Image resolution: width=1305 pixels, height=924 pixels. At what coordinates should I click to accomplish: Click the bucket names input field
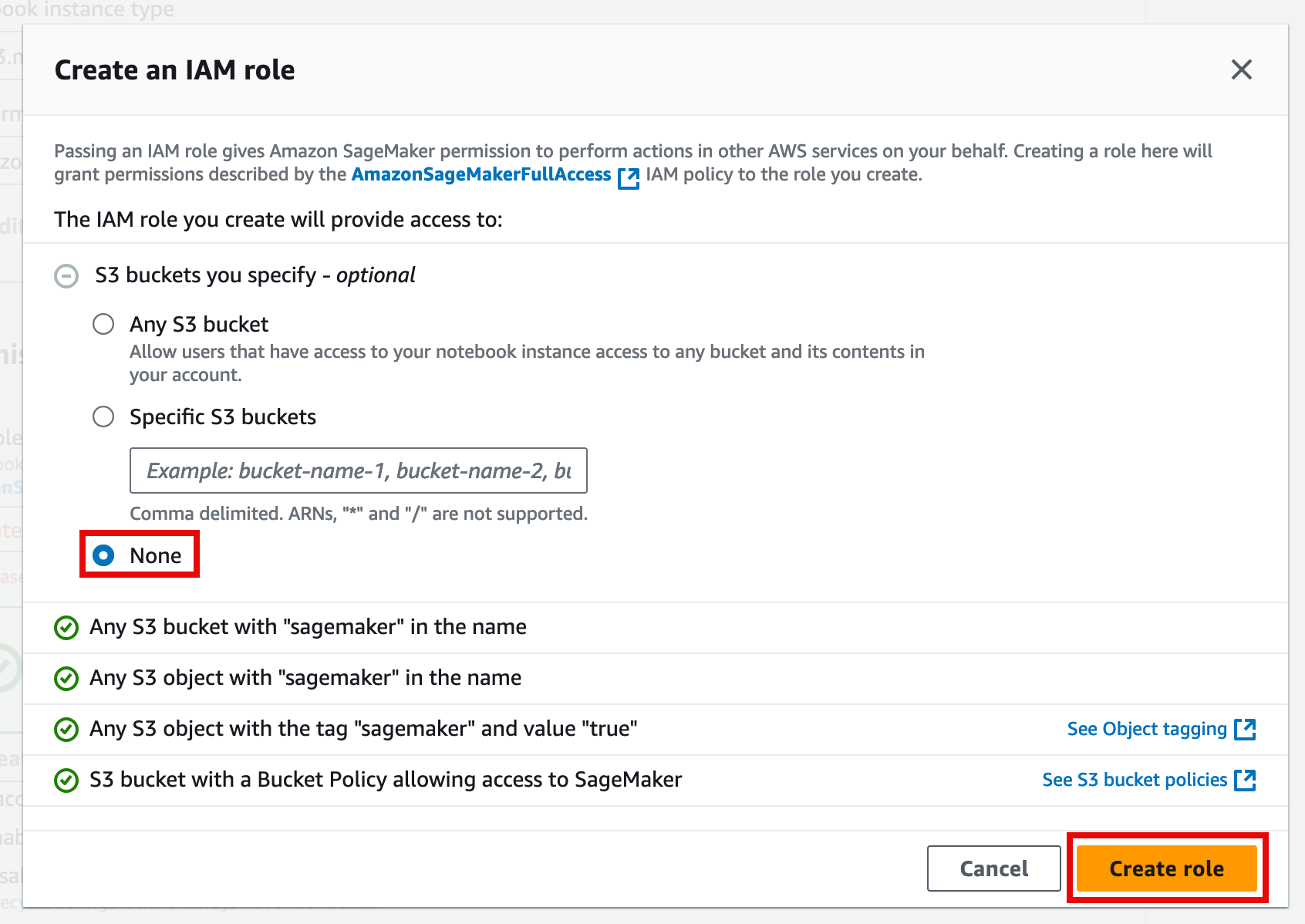pyautogui.click(x=358, y=470)
